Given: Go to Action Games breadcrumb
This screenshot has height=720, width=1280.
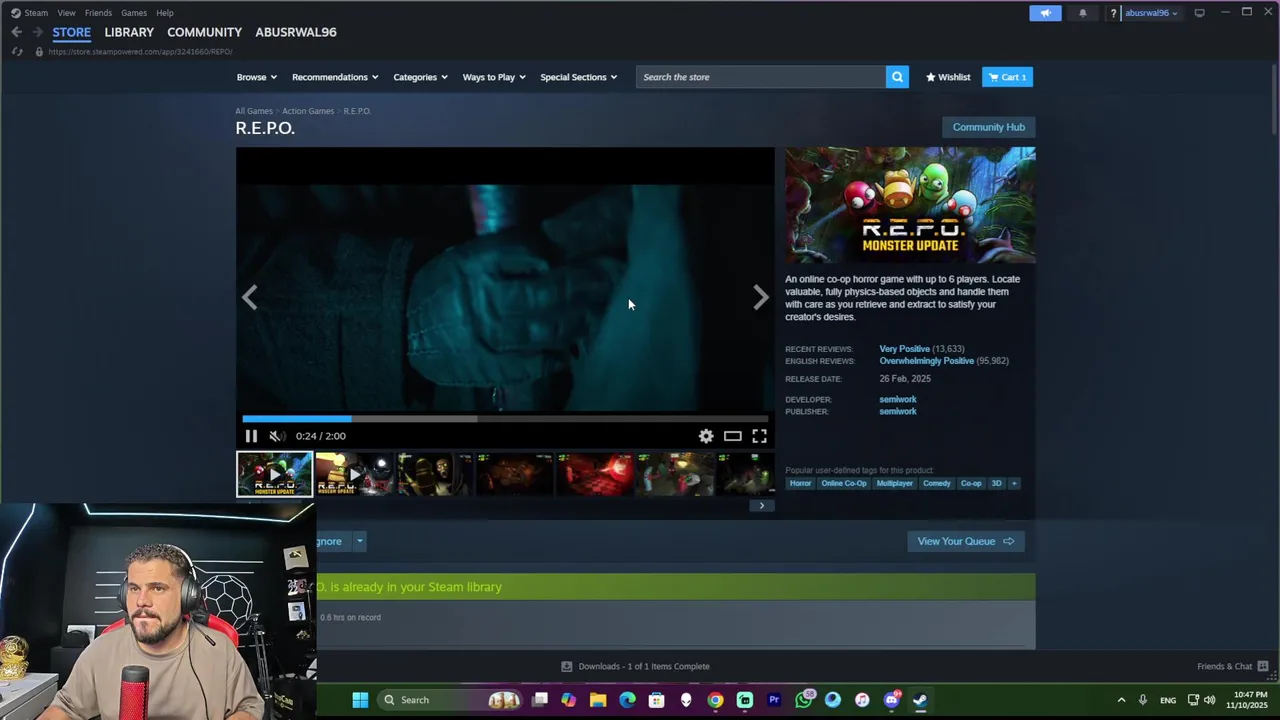Looking at the screenshot, I should coord(308,111).
